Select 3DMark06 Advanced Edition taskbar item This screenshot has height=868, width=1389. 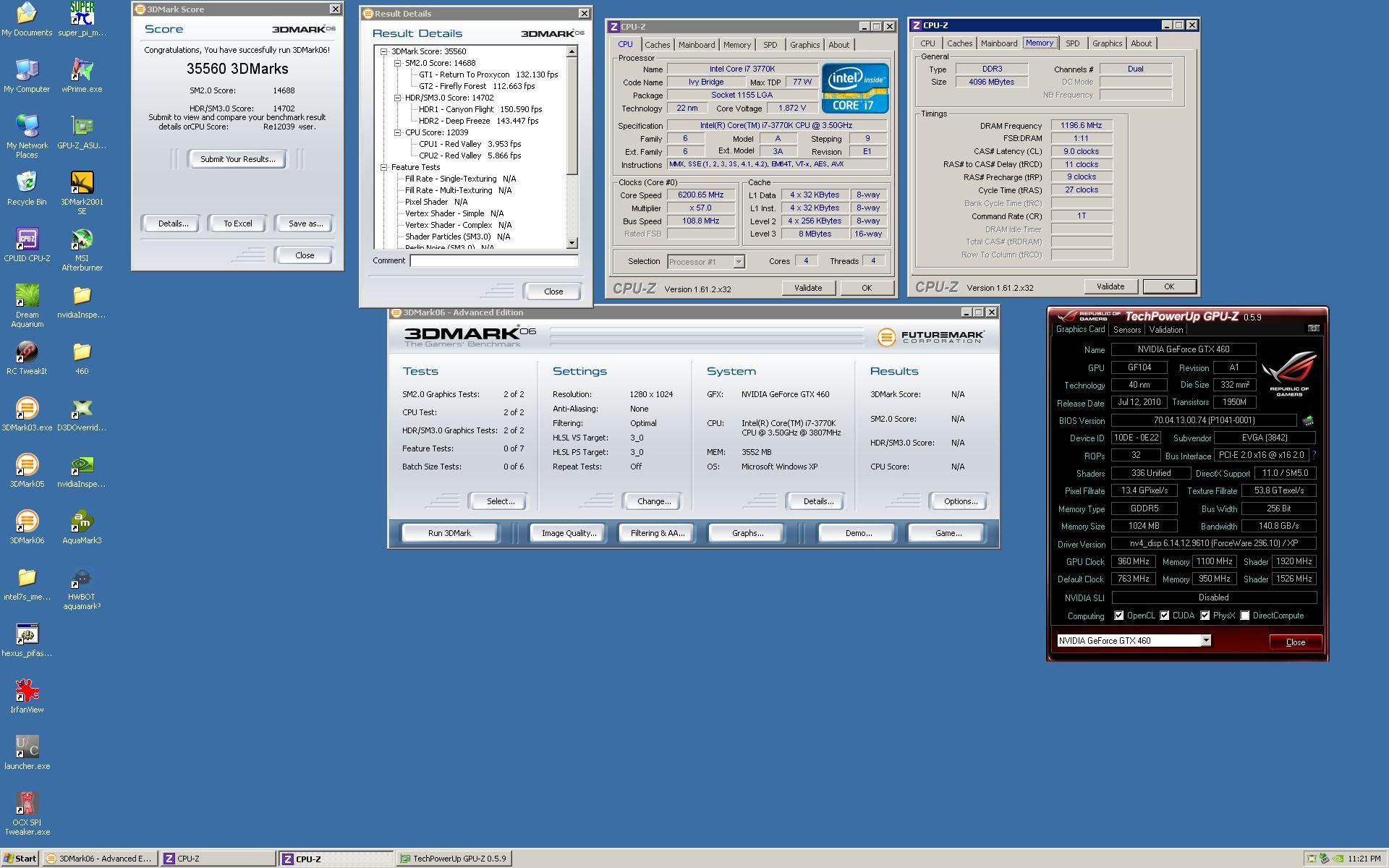[x=100, y=859]
